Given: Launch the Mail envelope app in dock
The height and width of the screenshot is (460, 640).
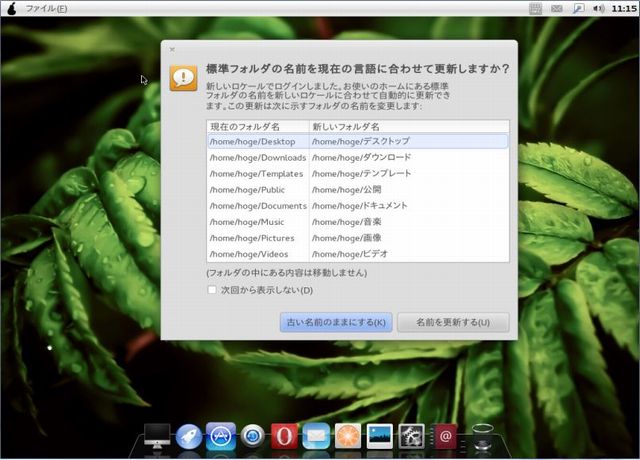Looking at the screenshot, I should [x=316, y=436].
